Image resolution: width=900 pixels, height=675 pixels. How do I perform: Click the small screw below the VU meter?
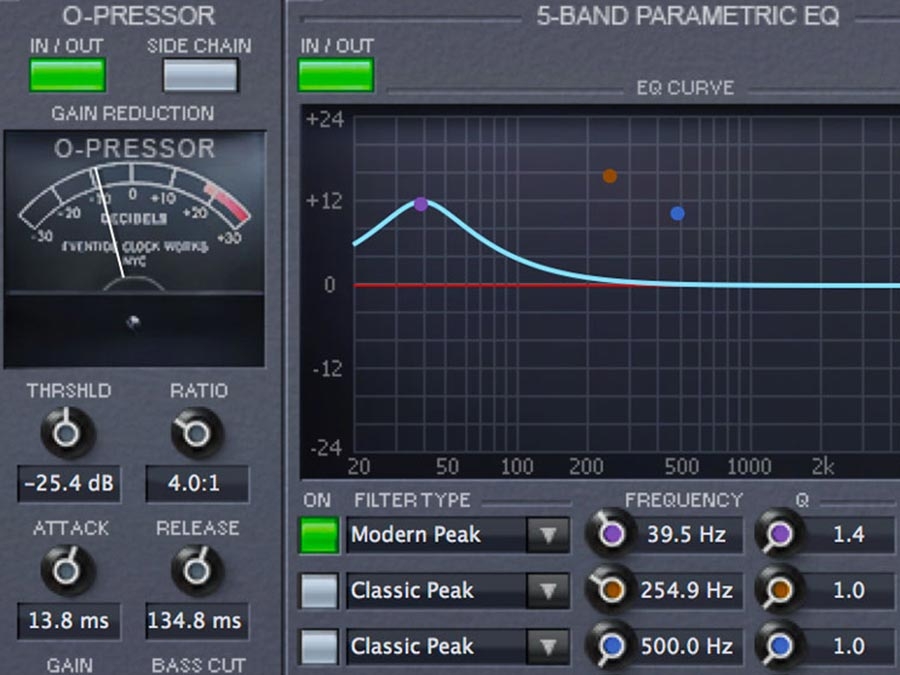pos(134,323)
